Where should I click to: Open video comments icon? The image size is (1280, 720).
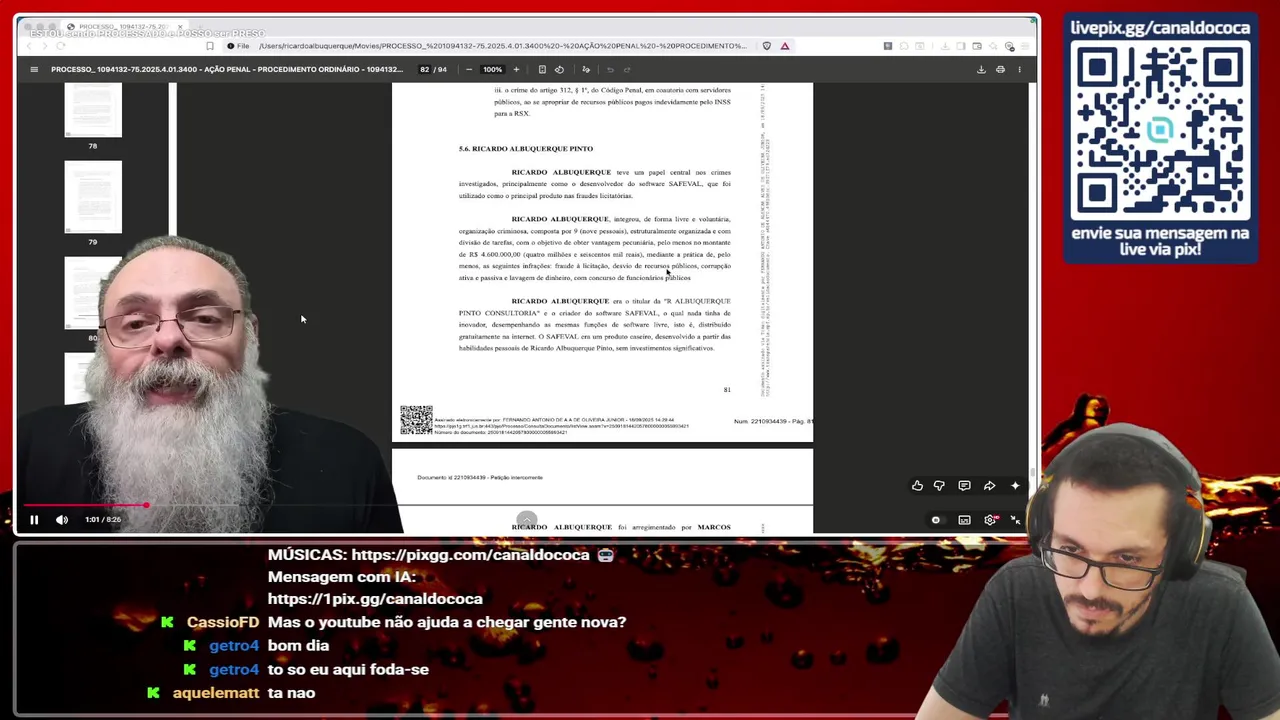point(964,486)
